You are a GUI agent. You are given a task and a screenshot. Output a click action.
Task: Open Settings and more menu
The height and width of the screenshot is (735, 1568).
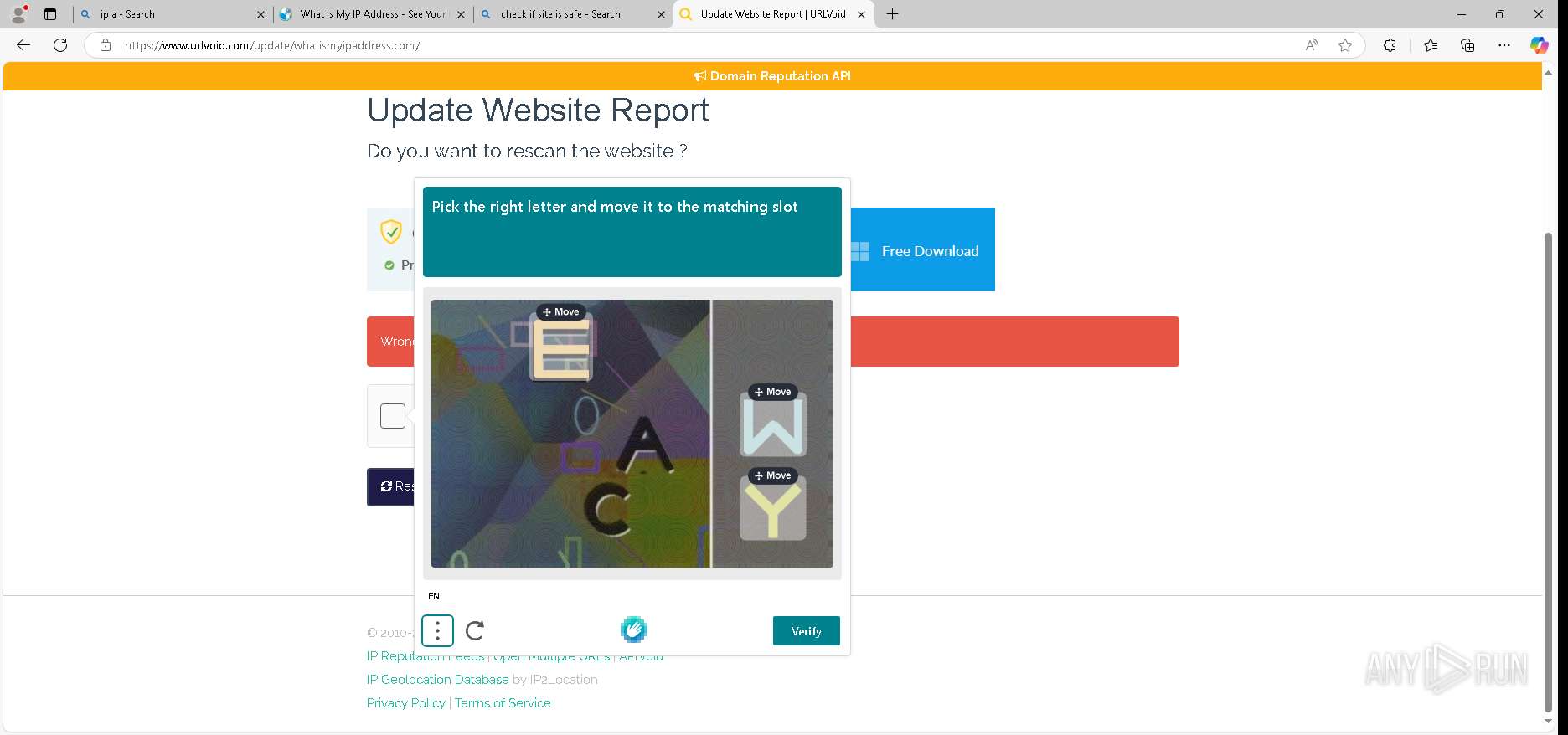click(x=1504, y=45)
